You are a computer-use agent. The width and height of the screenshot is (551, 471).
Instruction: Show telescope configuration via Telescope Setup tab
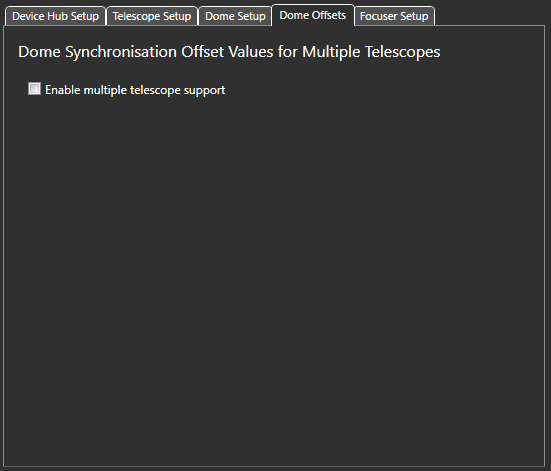click(x=152, y=16)
